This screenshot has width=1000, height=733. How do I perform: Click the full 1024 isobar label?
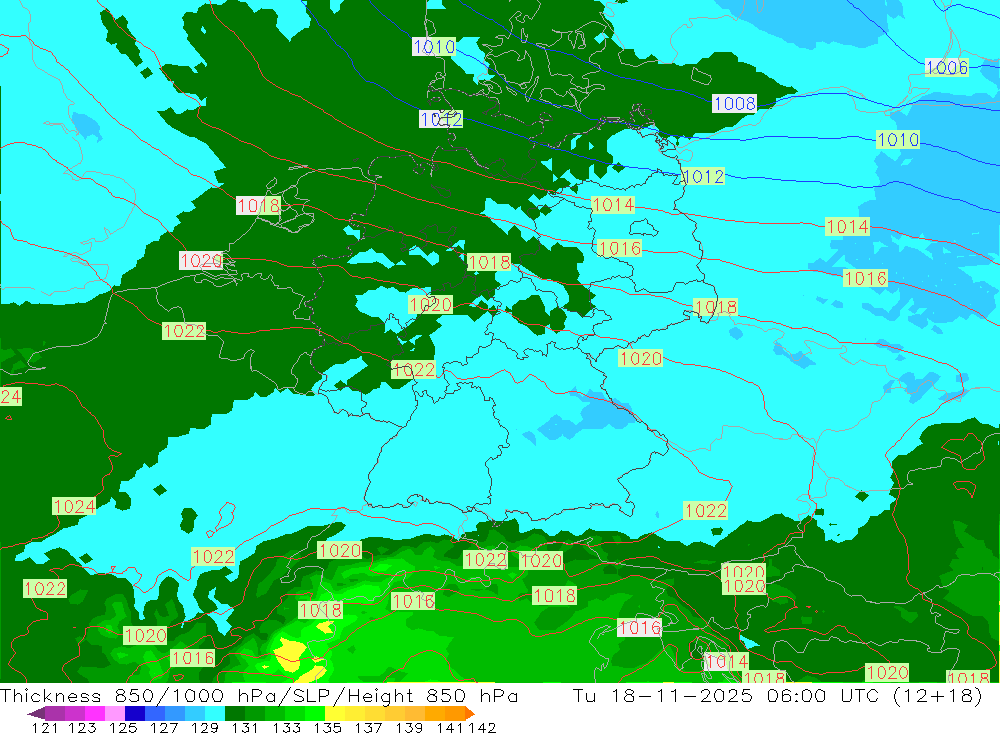click(x=74, y=507)
